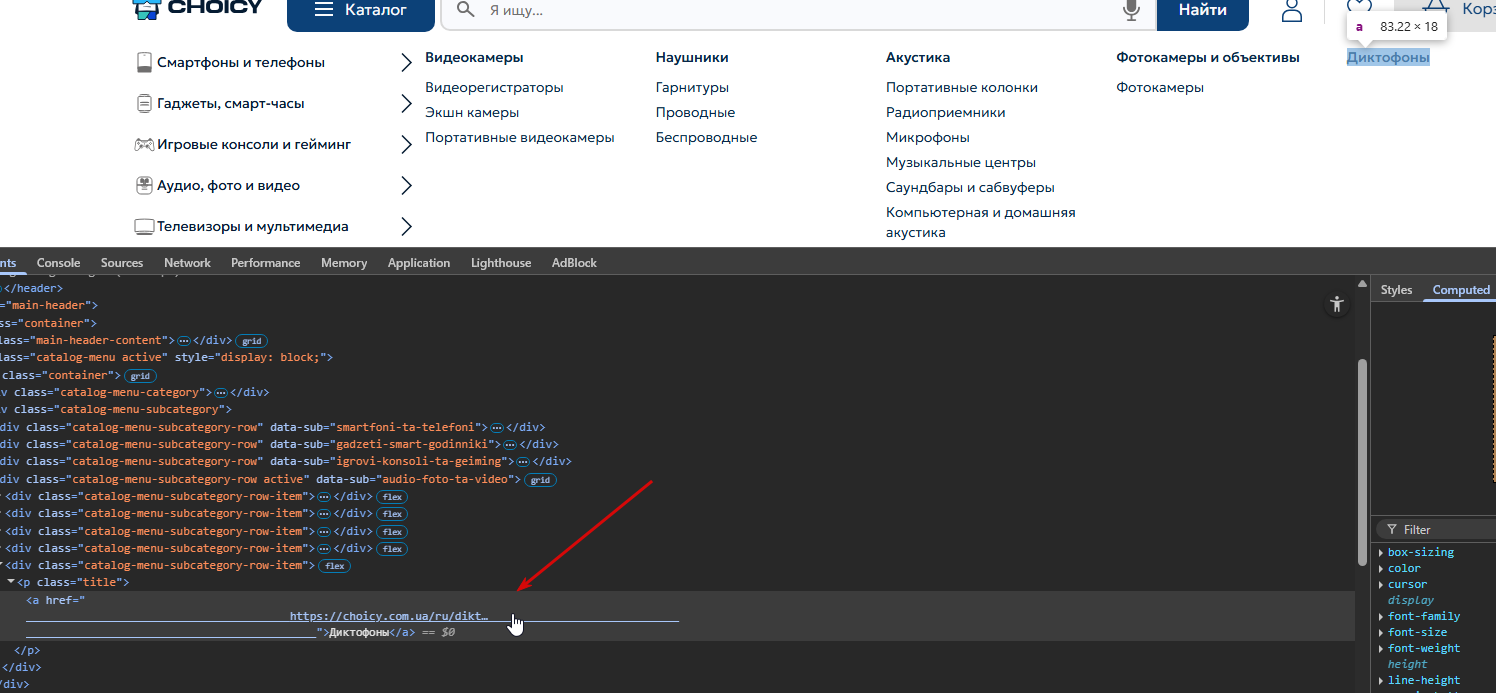Click the grid badge next to class container
The height and width of the screenshot is (693, 1496).
coord(140,376)
